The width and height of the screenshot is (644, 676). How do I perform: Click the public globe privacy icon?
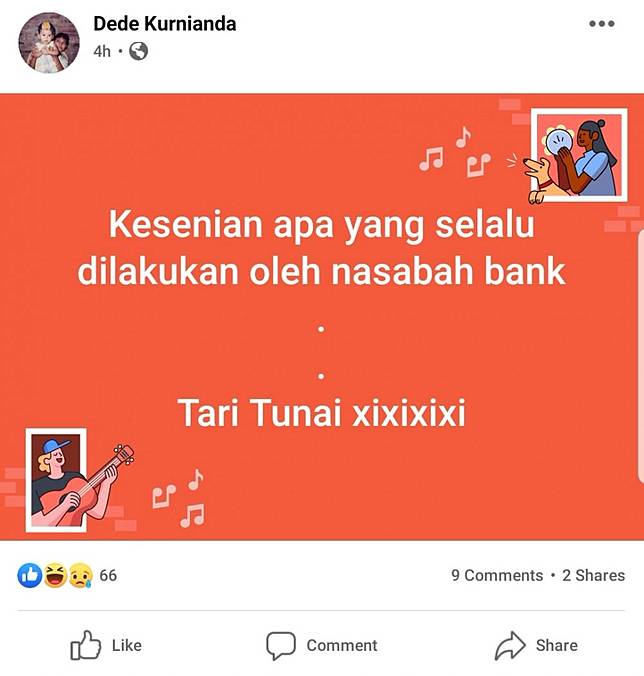138,51
